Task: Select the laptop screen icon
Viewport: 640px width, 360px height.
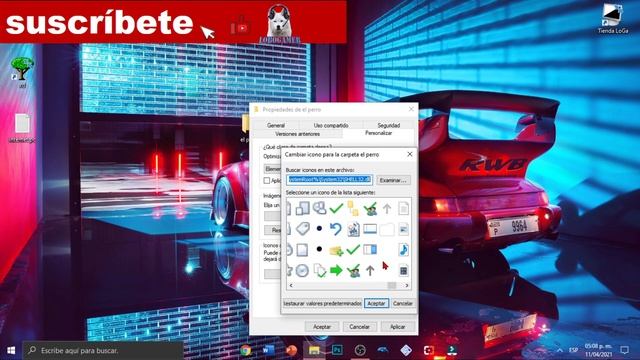Action: [370, 229]
